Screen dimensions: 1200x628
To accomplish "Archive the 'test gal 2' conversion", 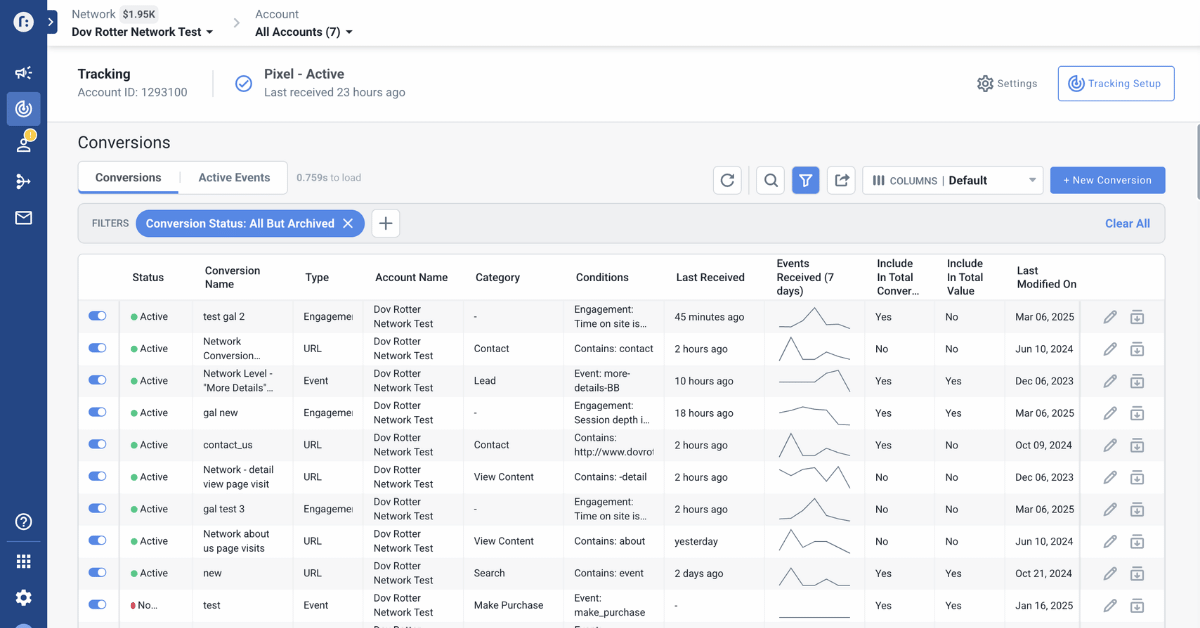I will [x=1137, y=317].
